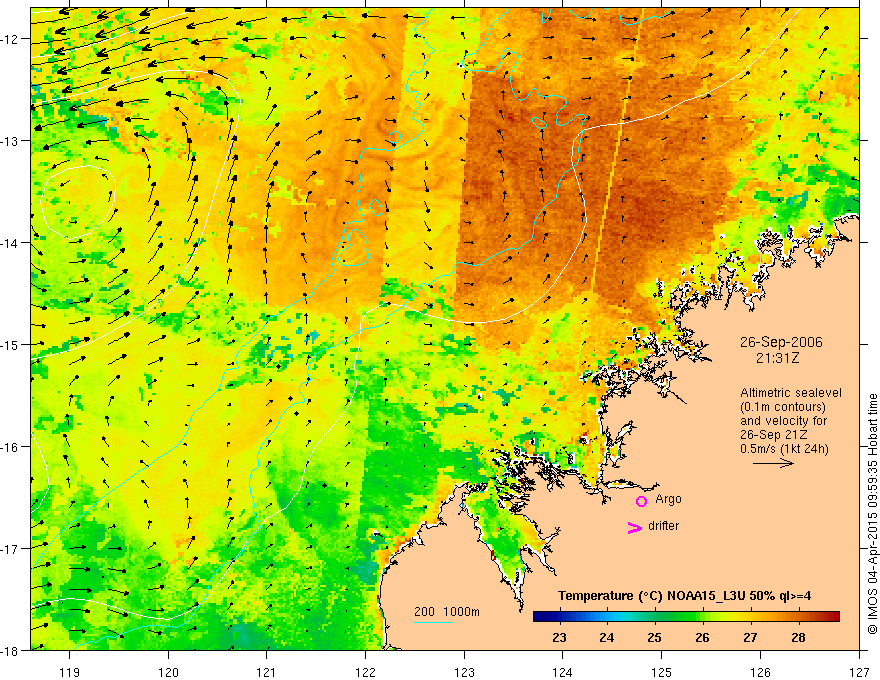The height and width of the screenshot is (680, 880).
Task: Click the magenta drifter arrow symbol
Action: point(634,527)
